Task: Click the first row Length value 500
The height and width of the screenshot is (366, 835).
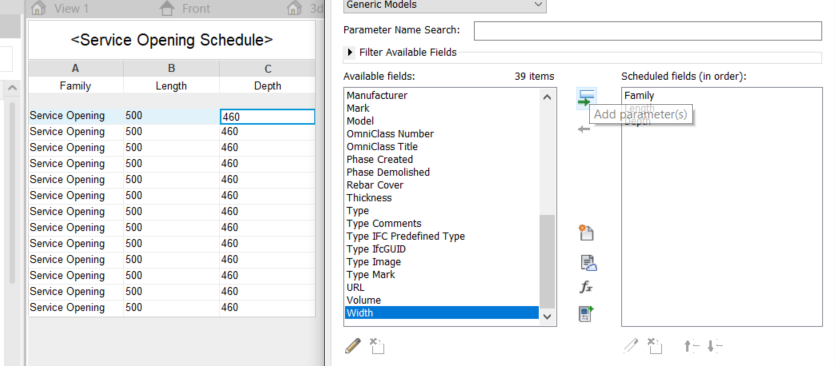Action: (x=171, y=116)
